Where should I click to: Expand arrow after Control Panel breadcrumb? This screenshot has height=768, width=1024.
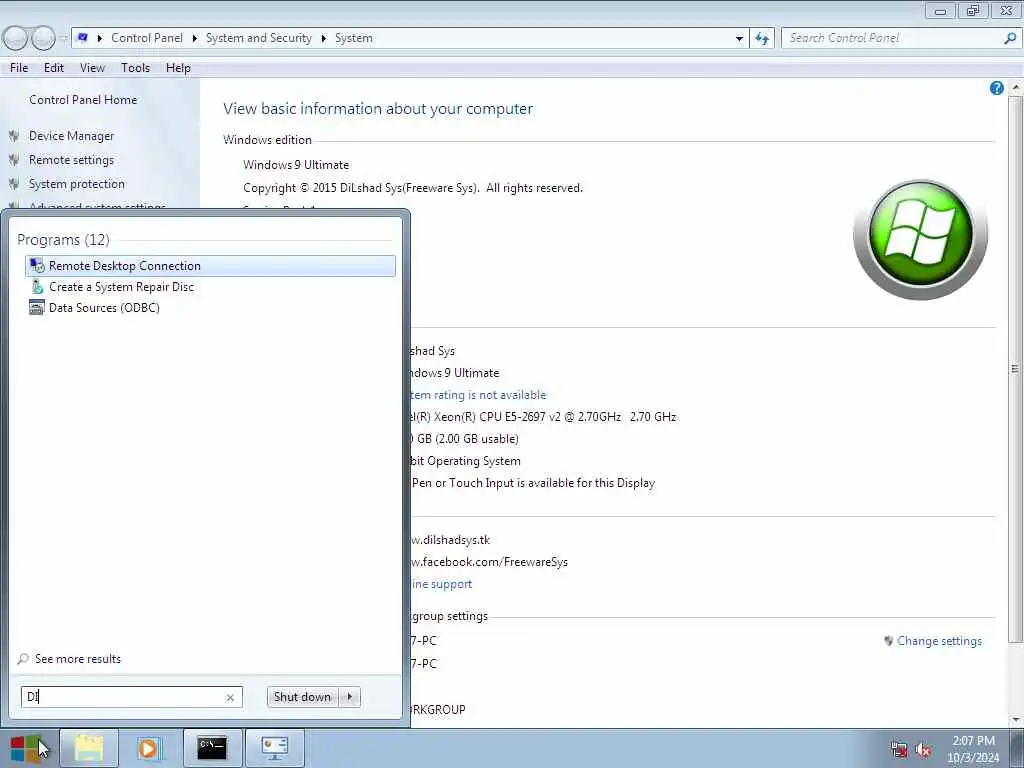pos(194,39)
